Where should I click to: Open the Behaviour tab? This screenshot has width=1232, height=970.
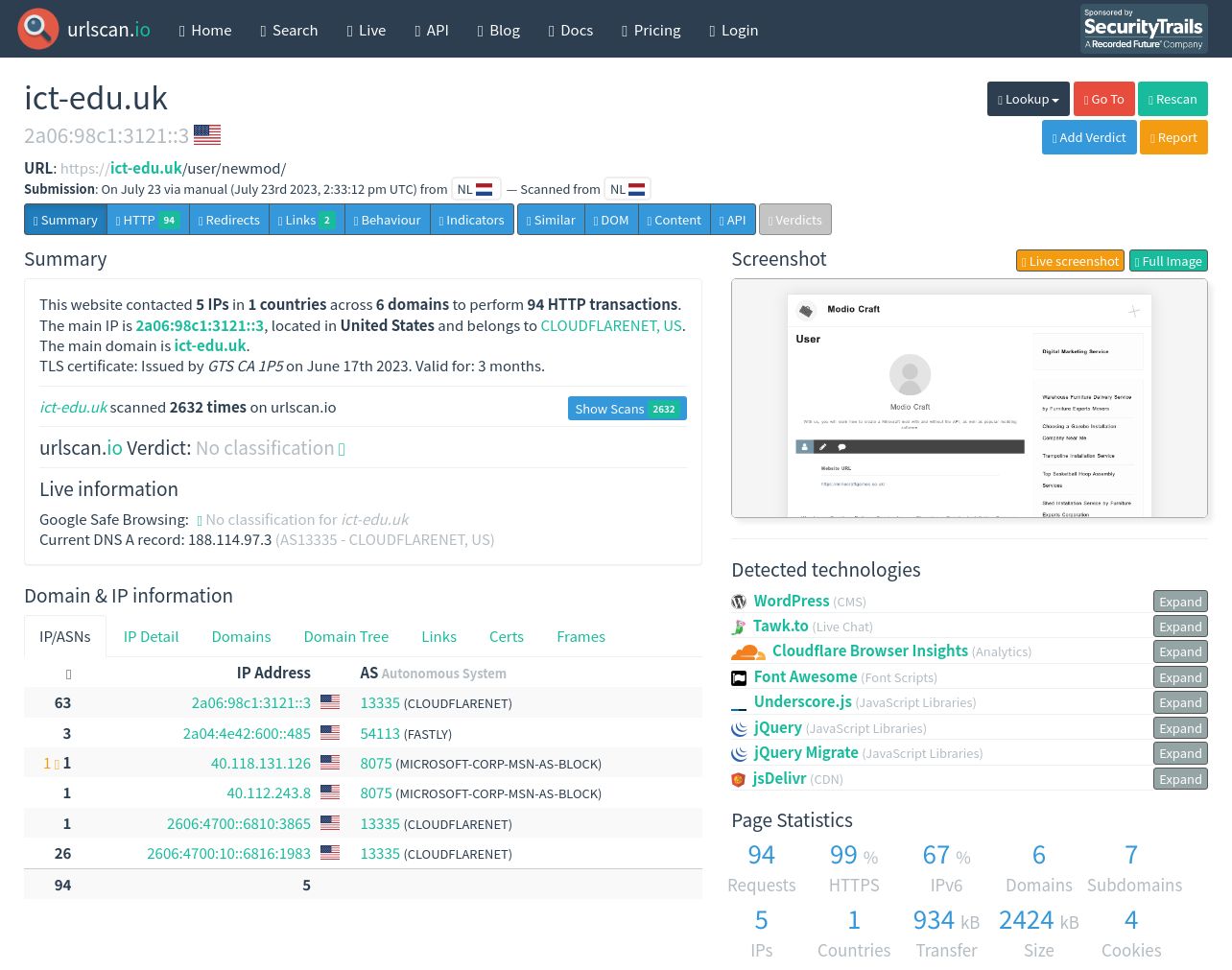[388, 220]
